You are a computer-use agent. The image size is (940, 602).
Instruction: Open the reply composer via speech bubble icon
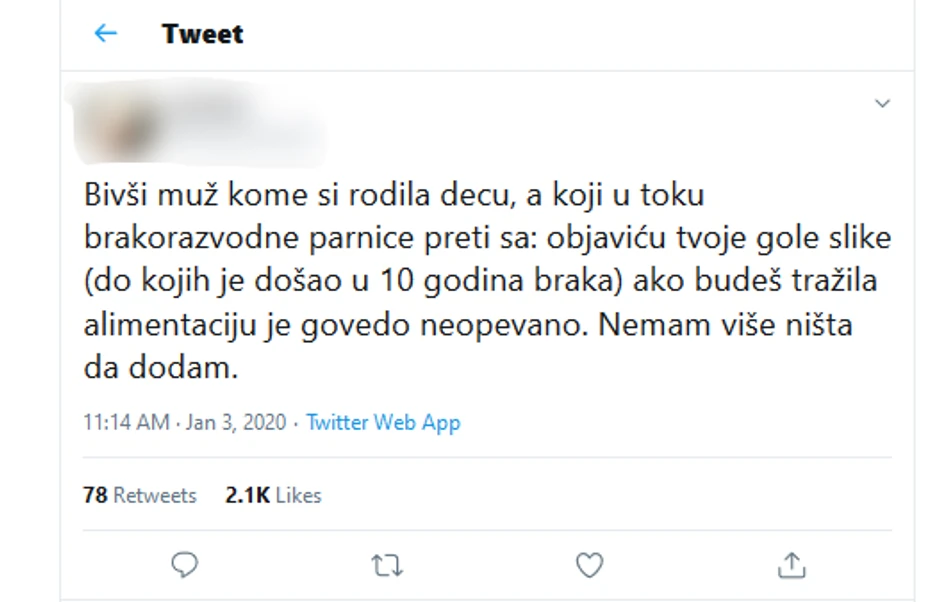(184, 565)
